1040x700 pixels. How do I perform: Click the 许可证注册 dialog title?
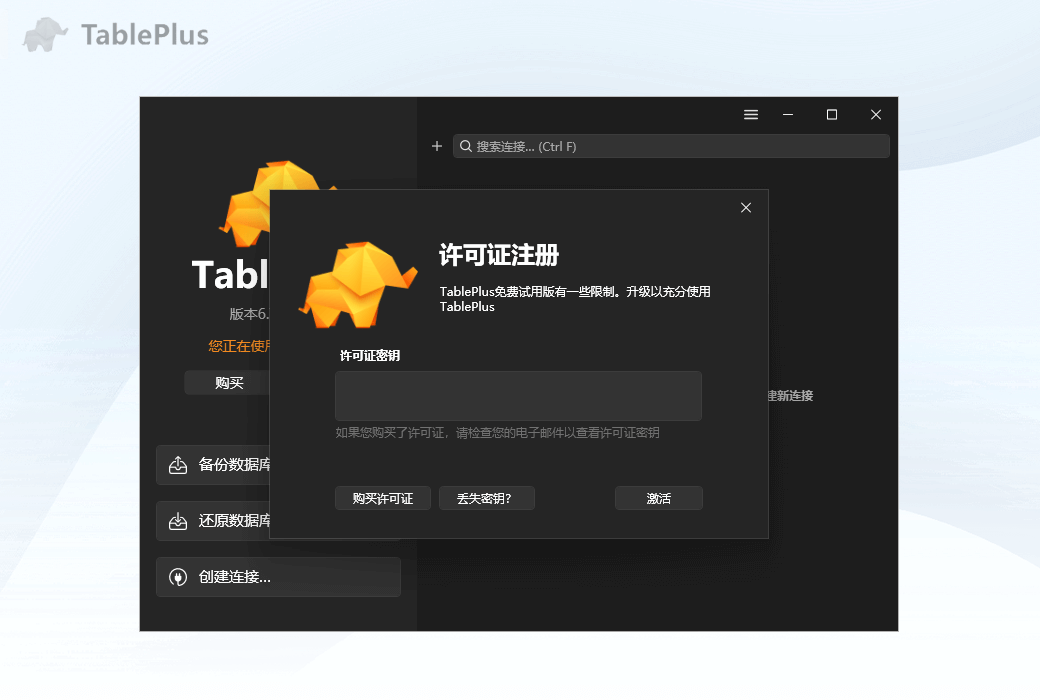(x=500, y=256)
